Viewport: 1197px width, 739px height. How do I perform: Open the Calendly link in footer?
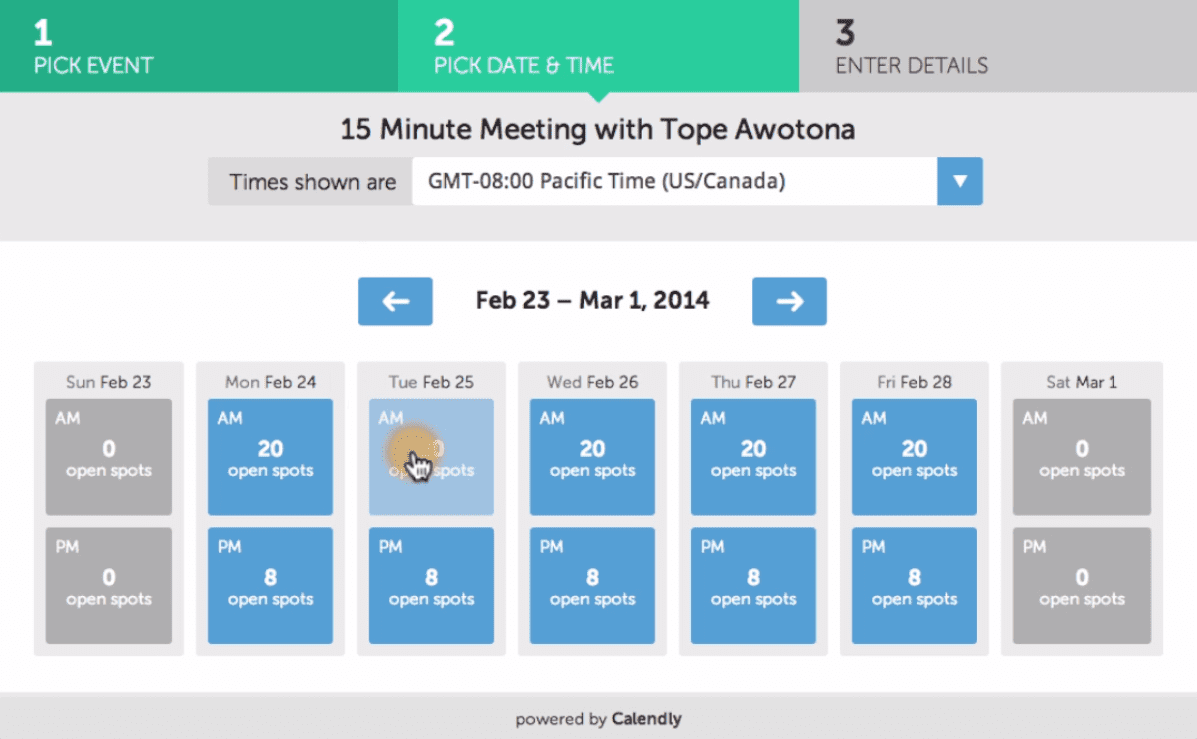tap(646, 718)
